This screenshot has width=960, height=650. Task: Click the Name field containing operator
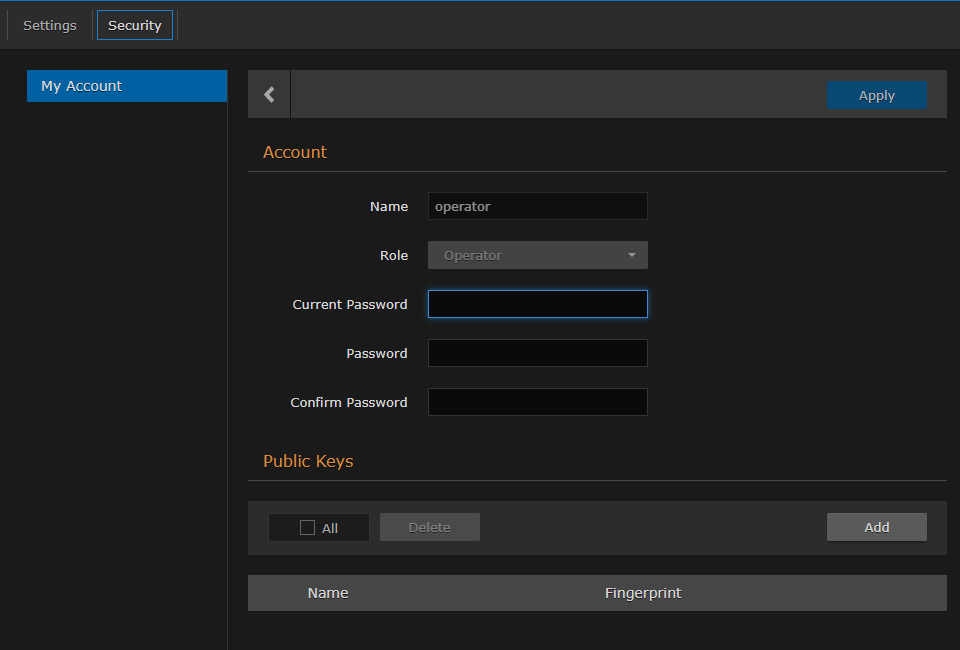(537, 206)
